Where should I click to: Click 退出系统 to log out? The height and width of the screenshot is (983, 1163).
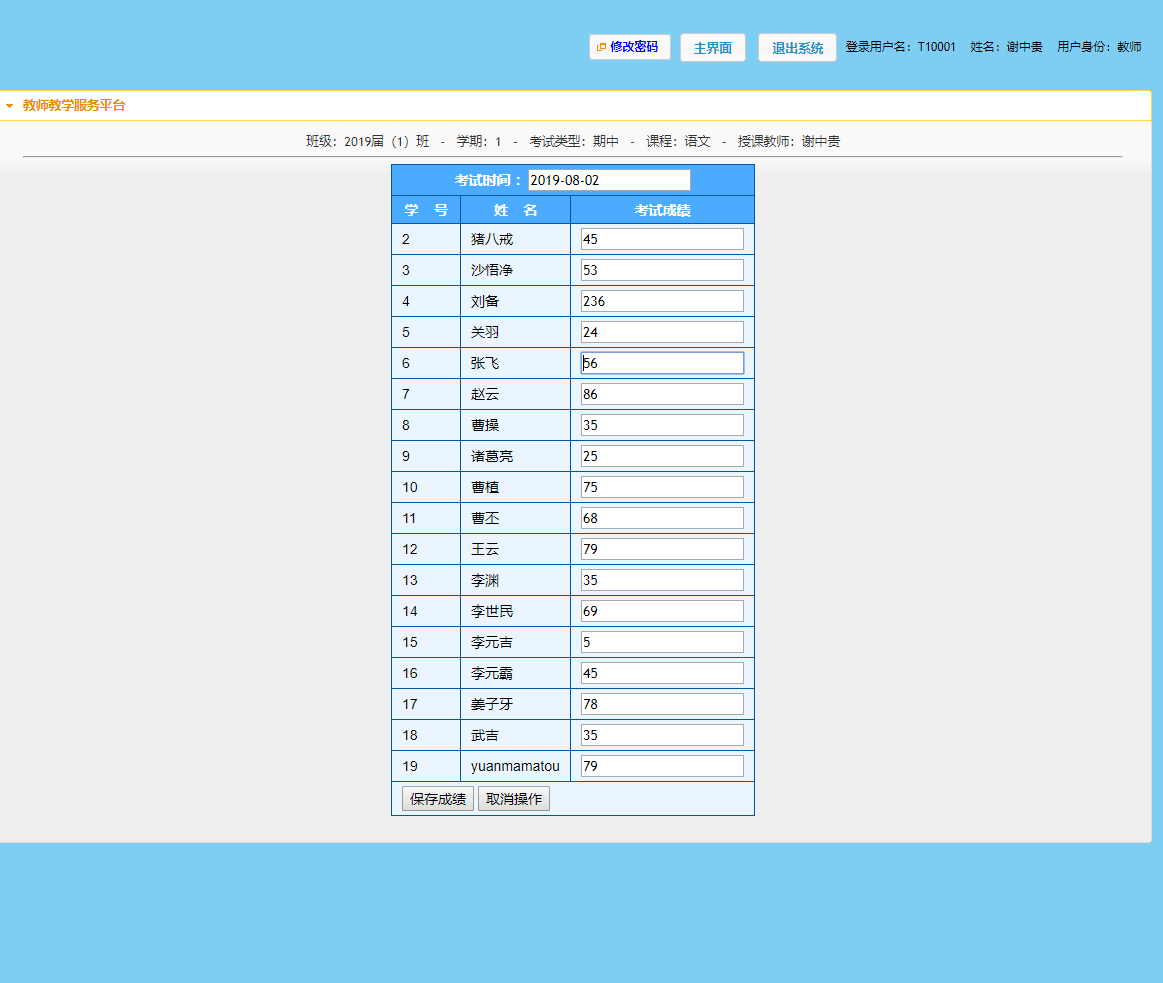pyautogui.click(x=797, y=48)
